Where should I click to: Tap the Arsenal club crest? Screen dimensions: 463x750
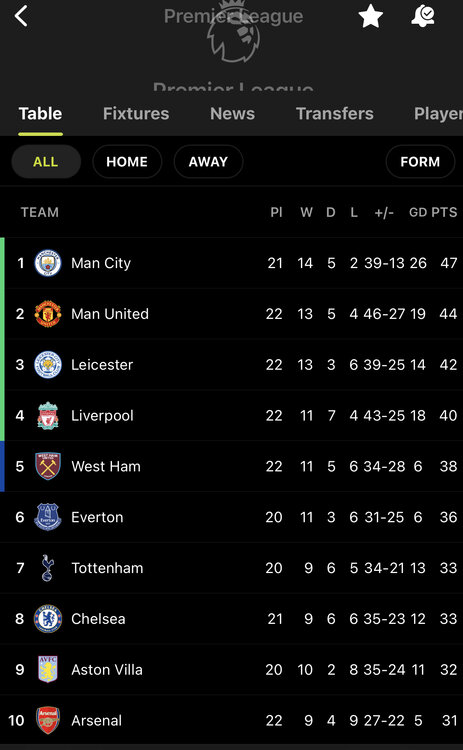48,720
